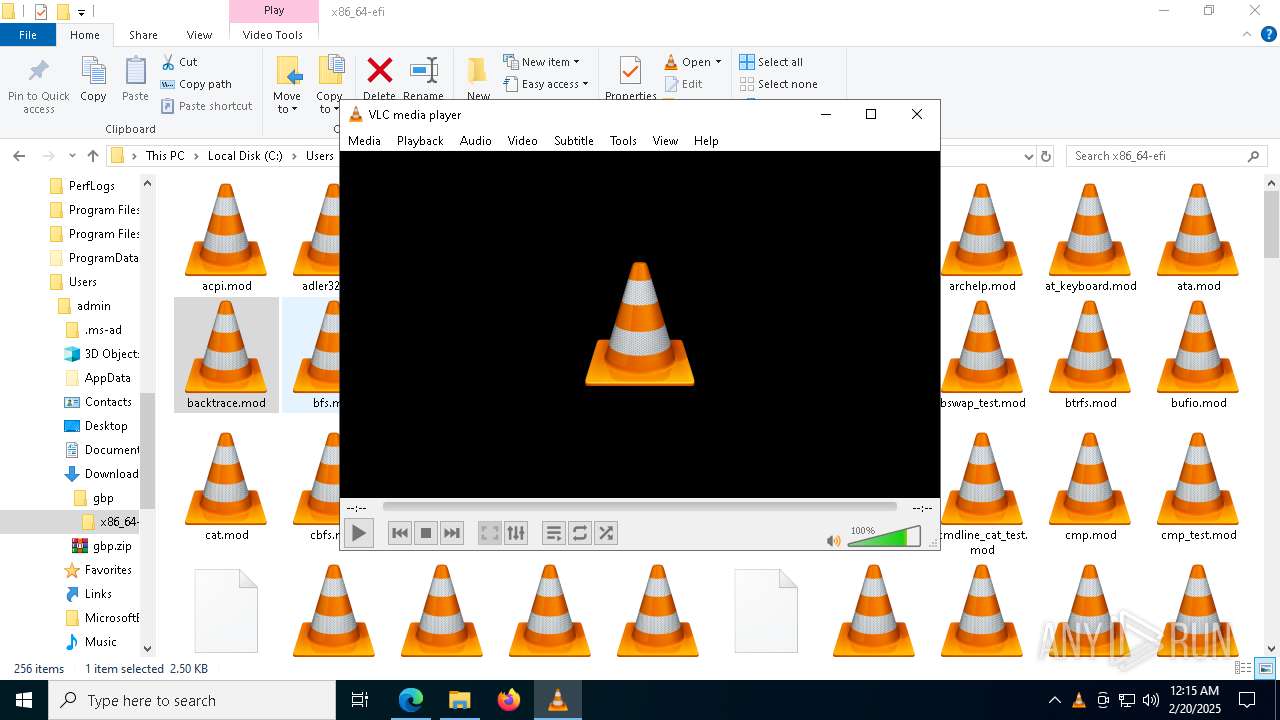Viewport: 1280px width, 720px height.
Task: Select acpi.mod file icon
Action: (226, 238)
